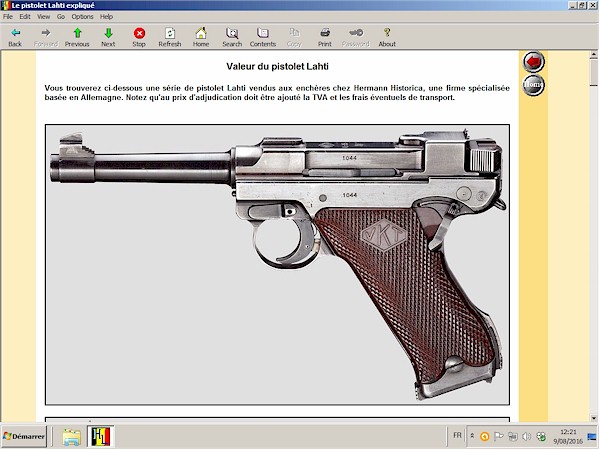Click the words 'Hermann Historica' in the paragraph

click(388, 88)
